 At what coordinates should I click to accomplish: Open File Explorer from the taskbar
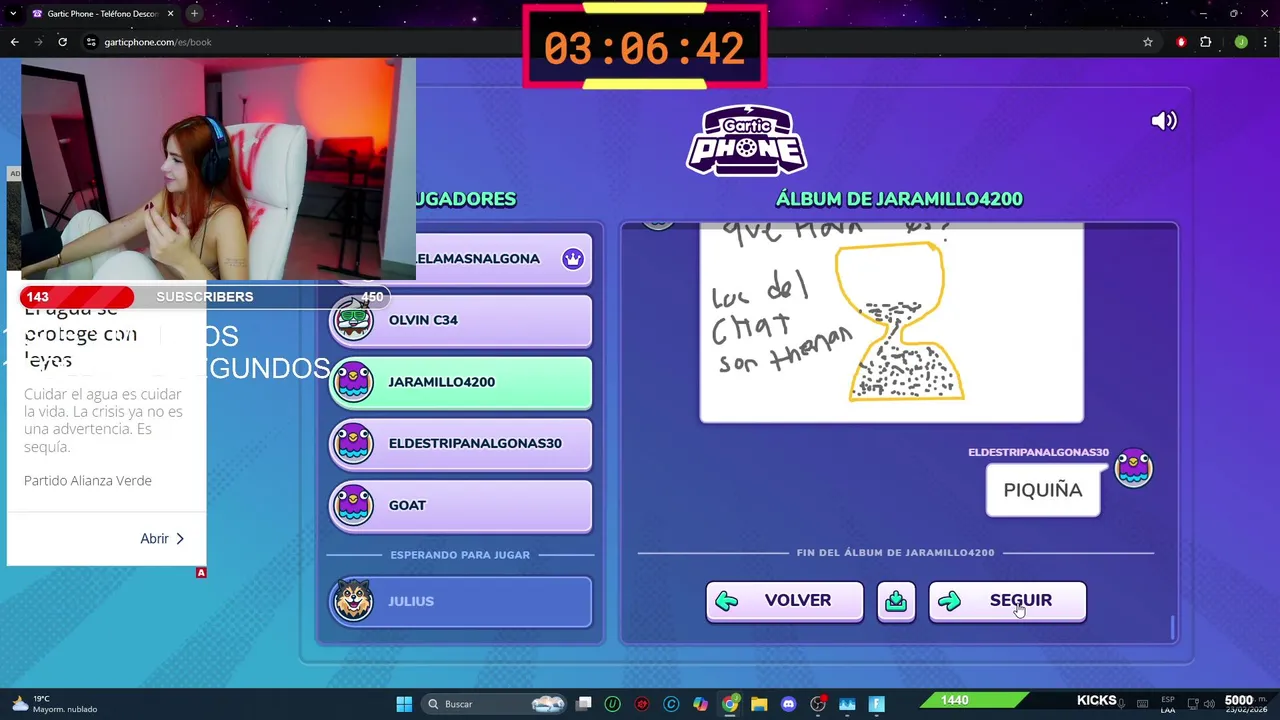pos(759,704)
